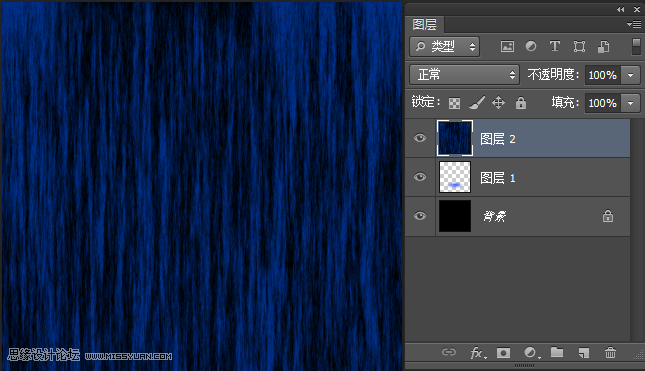This screenshot has width=645, height=371.
Task: Filter for smart object layers
Action: click(x=603, y=46)
